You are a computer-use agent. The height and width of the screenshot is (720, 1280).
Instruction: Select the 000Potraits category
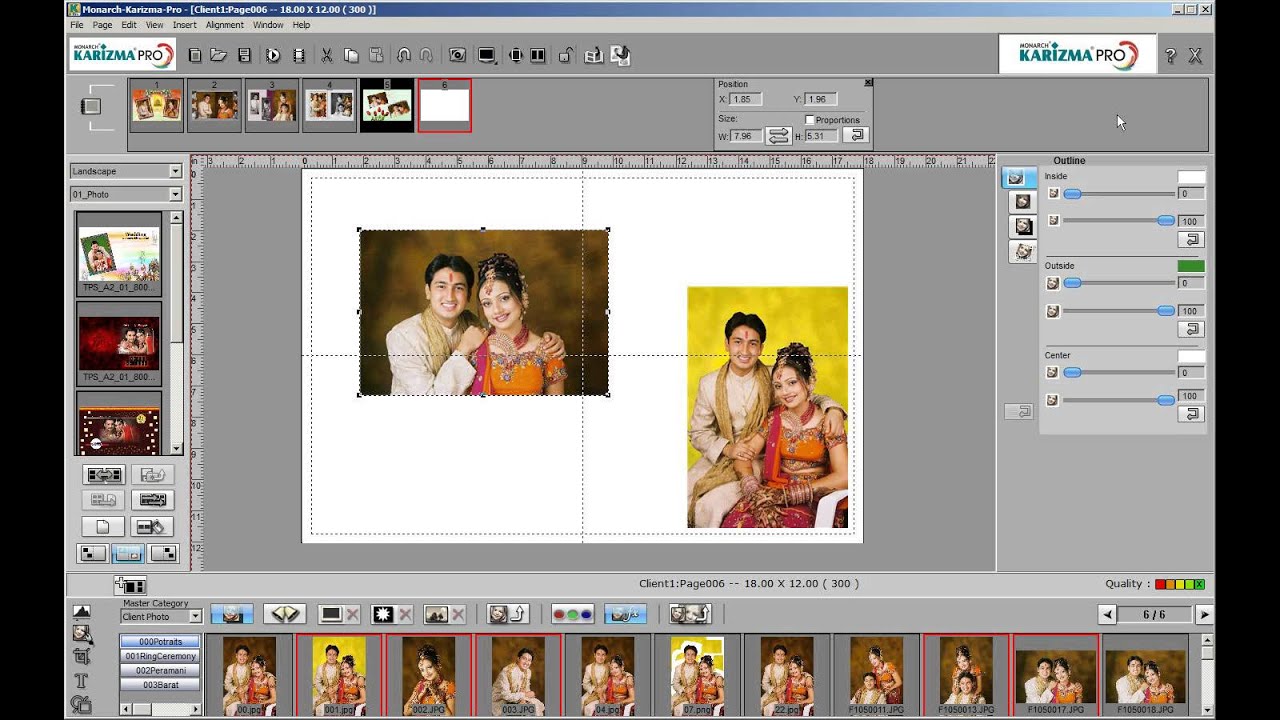pos(160,642)
